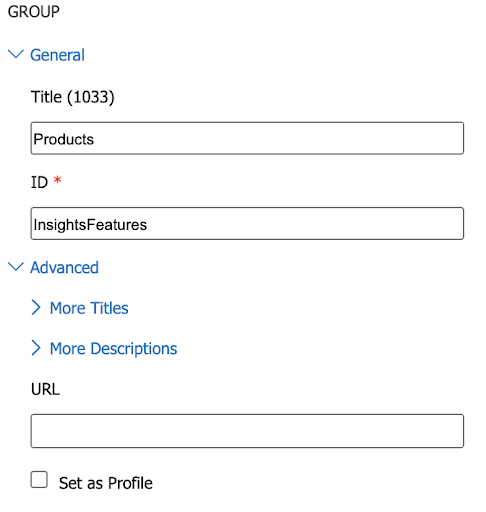Image resolution: width=486 pixels, height=512 pixels.
Task: Click the Title (1033) field label
Action: coord(72,97)
